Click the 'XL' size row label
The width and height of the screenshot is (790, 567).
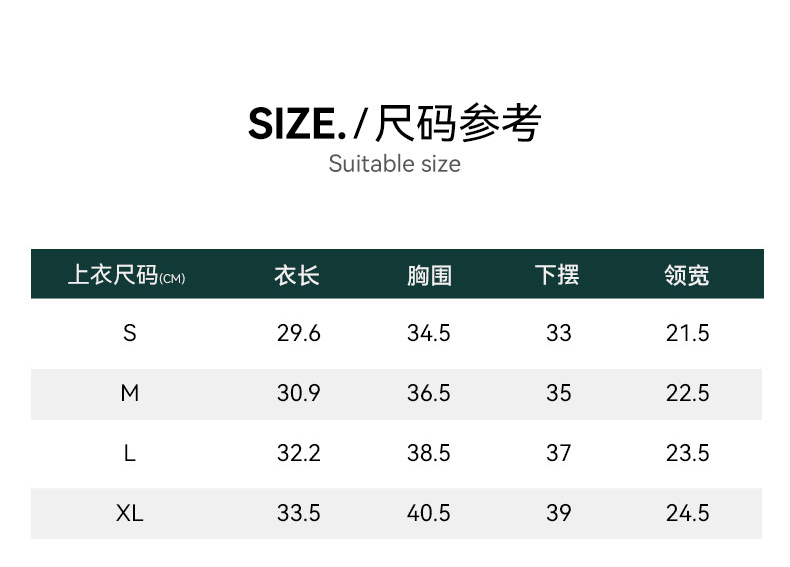click(x=129, y=514)
